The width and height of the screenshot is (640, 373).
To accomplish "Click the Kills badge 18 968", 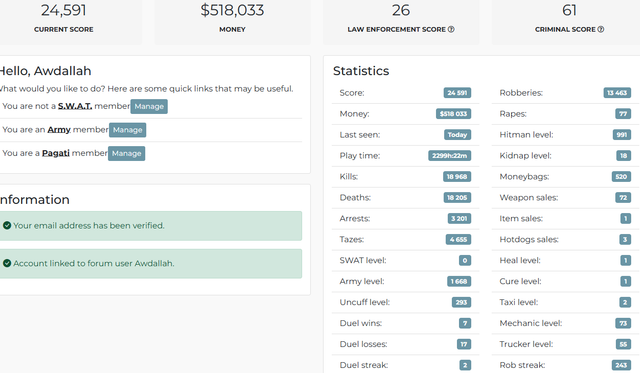I will pos(457,177).
